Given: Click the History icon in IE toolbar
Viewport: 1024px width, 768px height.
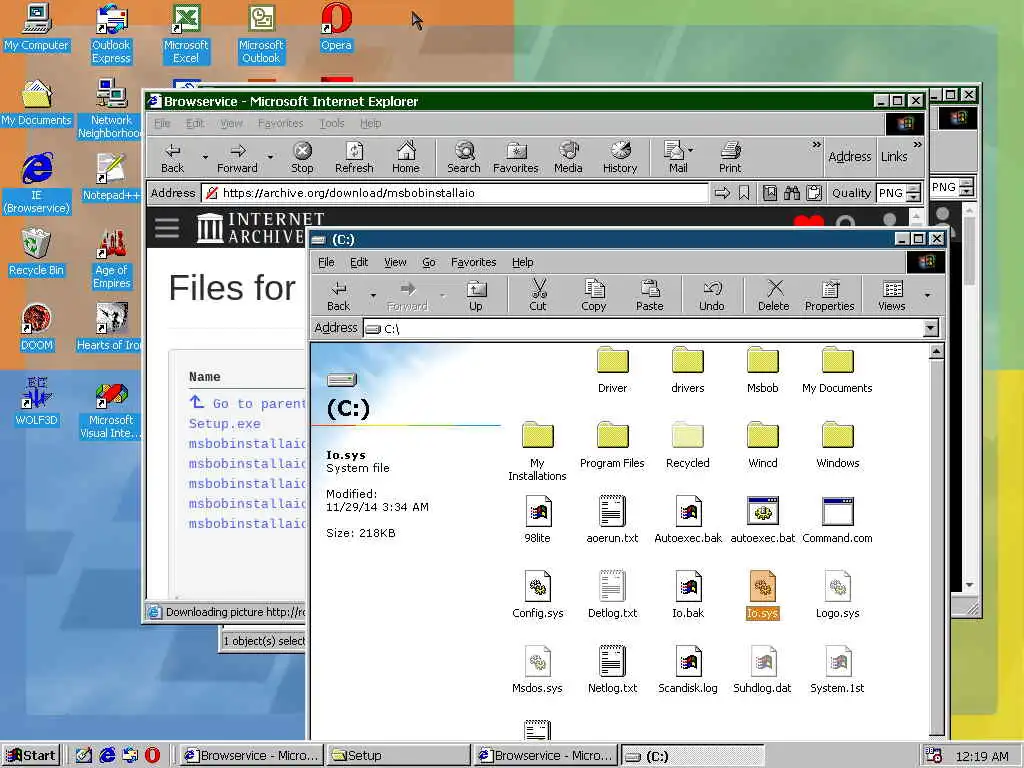Looking at the screenshot, I should (620, 157).
